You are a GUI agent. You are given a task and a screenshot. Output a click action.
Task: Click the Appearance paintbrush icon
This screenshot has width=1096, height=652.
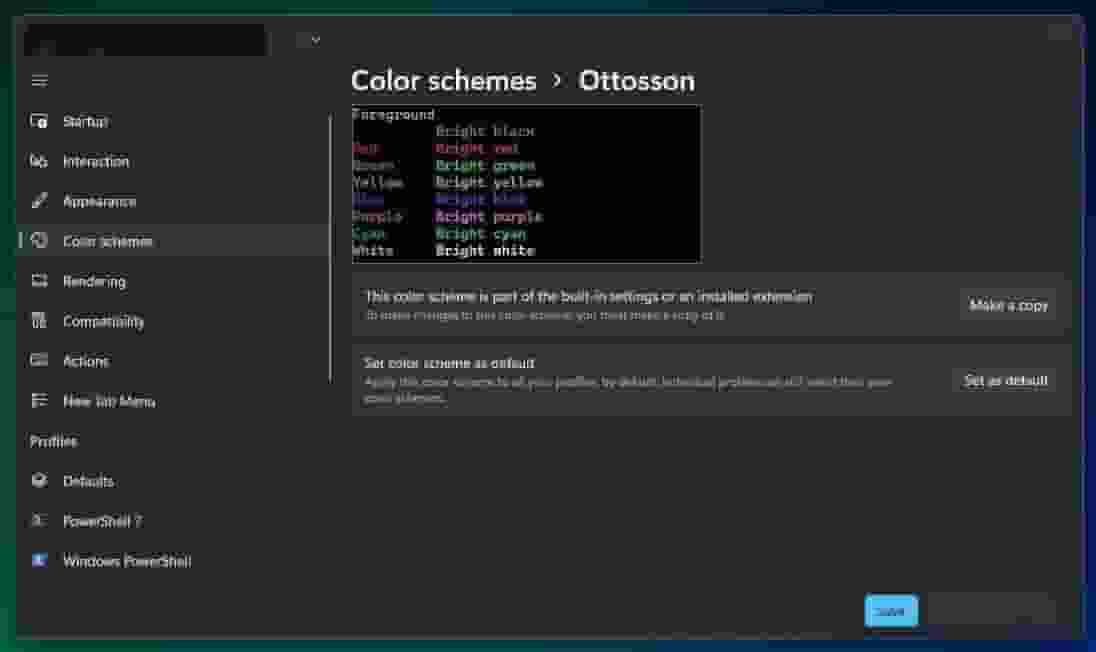[x=38, y=201]
